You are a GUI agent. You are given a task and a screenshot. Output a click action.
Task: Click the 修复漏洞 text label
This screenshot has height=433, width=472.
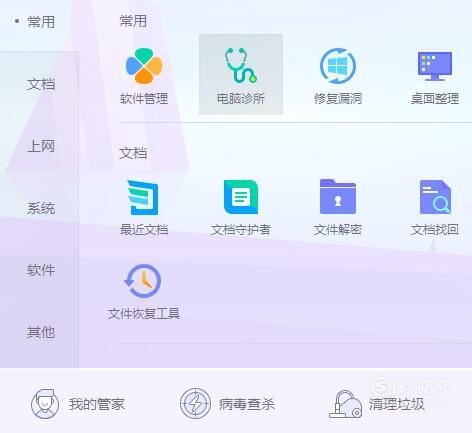click(x=338, y=98)
